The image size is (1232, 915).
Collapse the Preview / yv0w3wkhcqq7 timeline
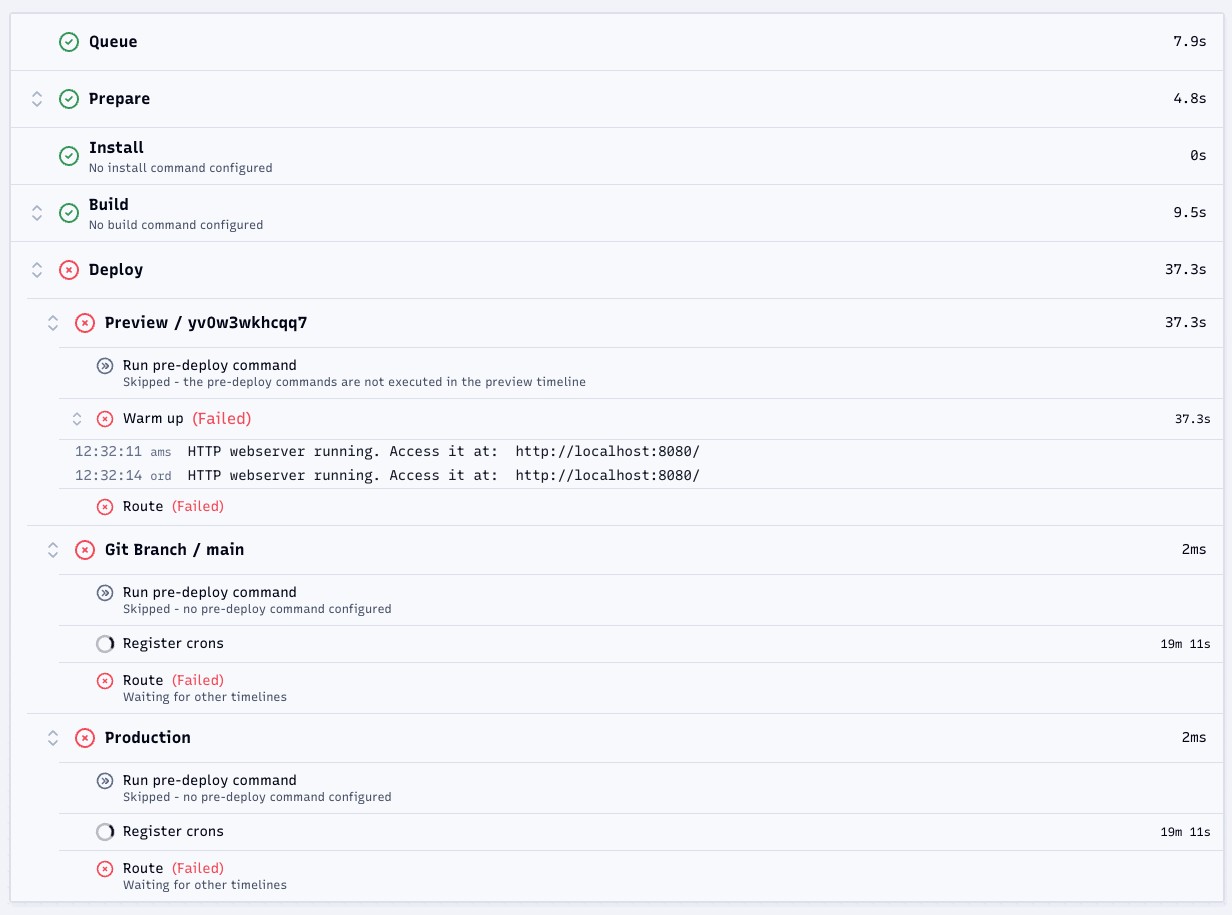coord(53,323)
